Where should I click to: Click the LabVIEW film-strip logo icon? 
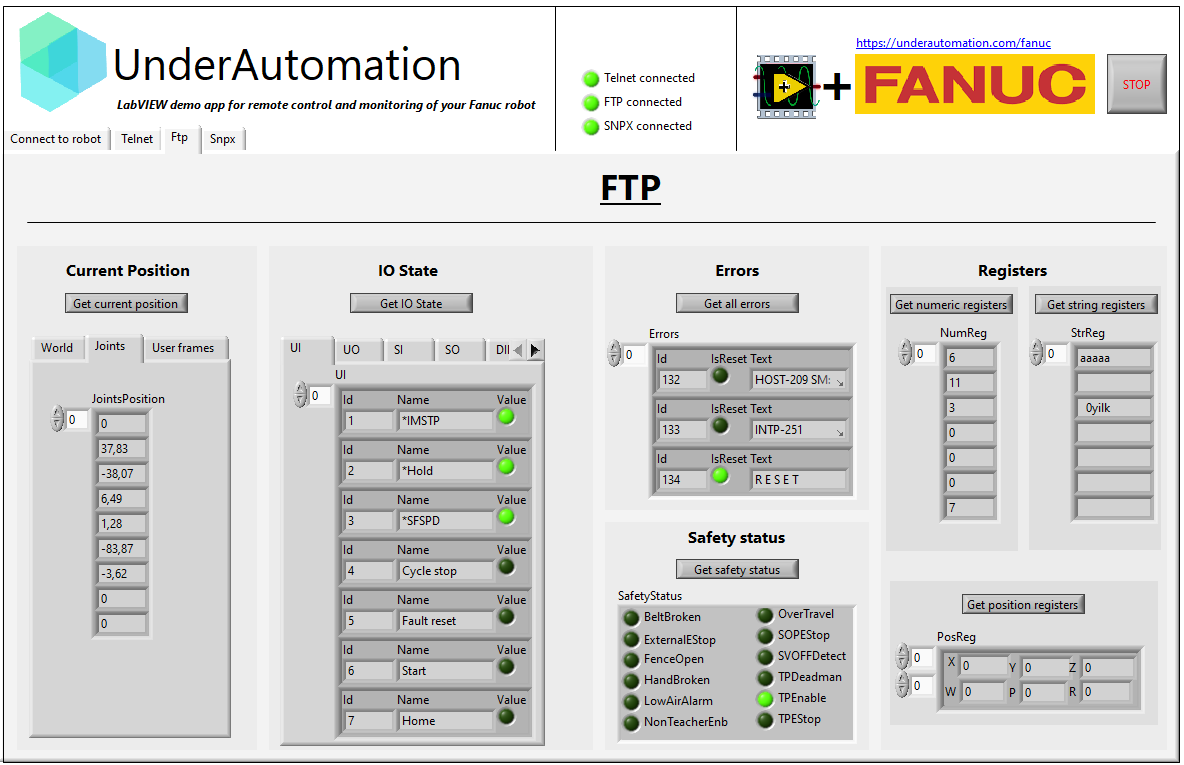point(786,87)
